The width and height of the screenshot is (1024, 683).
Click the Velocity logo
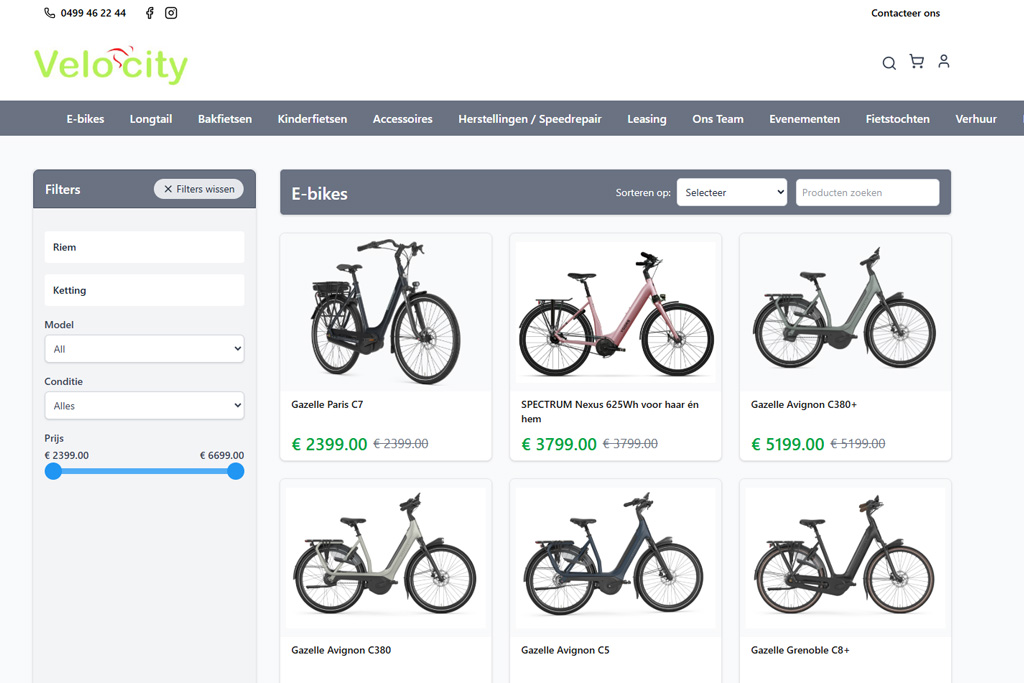pos(111,65)
